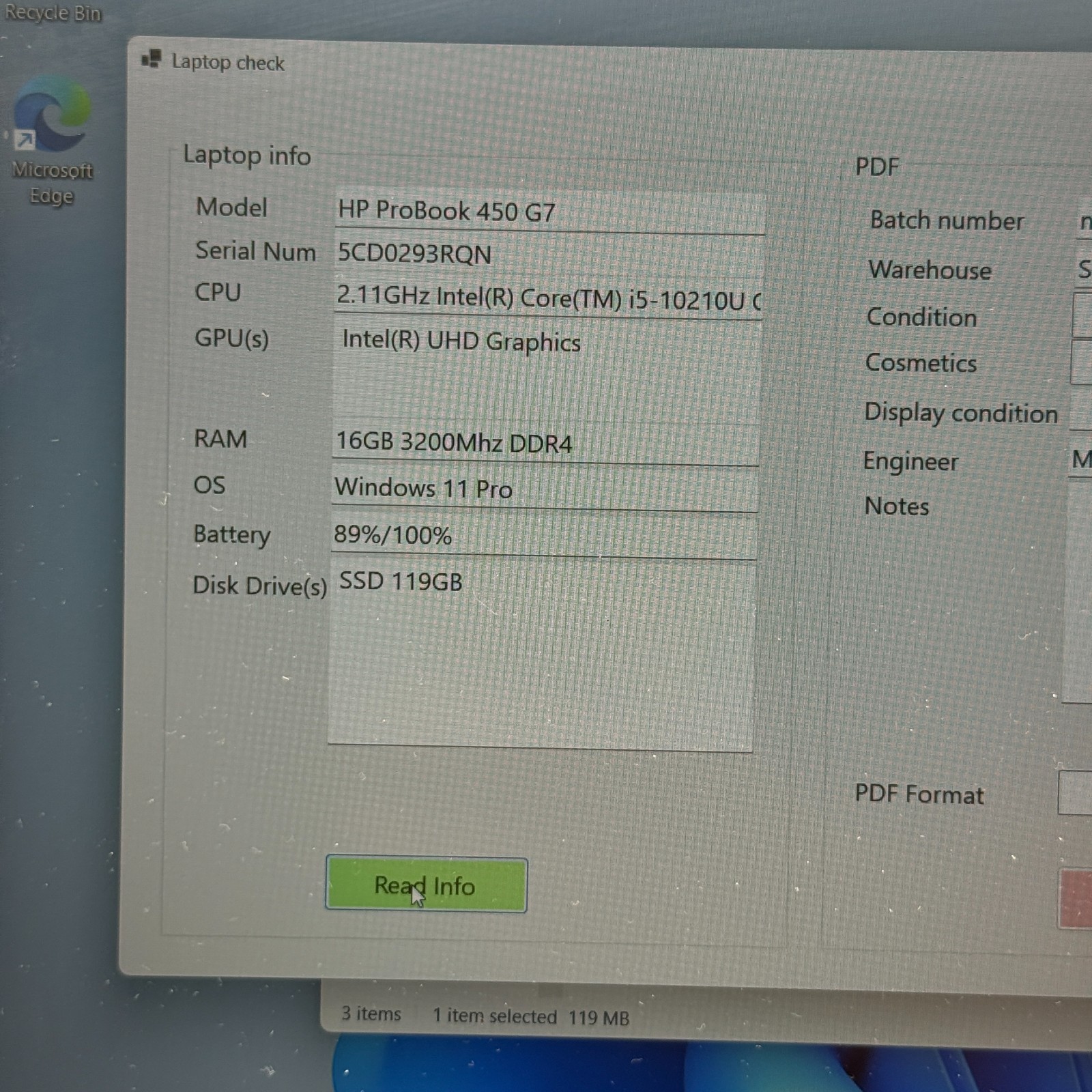Select the SSD 119GB disk drive entry
This screenshot has height=1092, width=1092.
pos(401,581)
